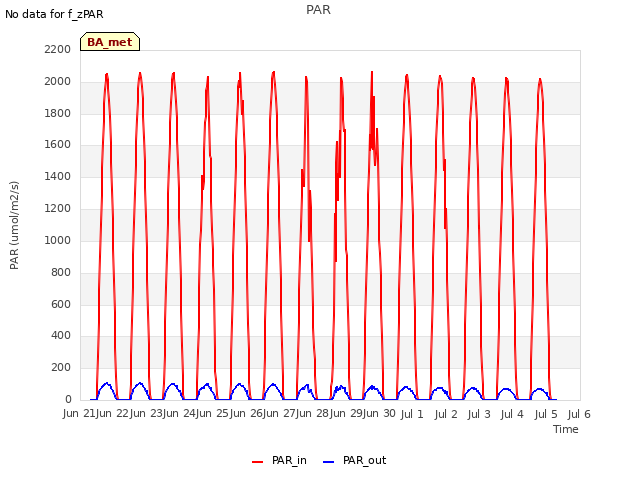This screenshot has width=640, height=480.
Task: Click the PAR (umol/m2/s) axis label
Action: pos(14,225)
